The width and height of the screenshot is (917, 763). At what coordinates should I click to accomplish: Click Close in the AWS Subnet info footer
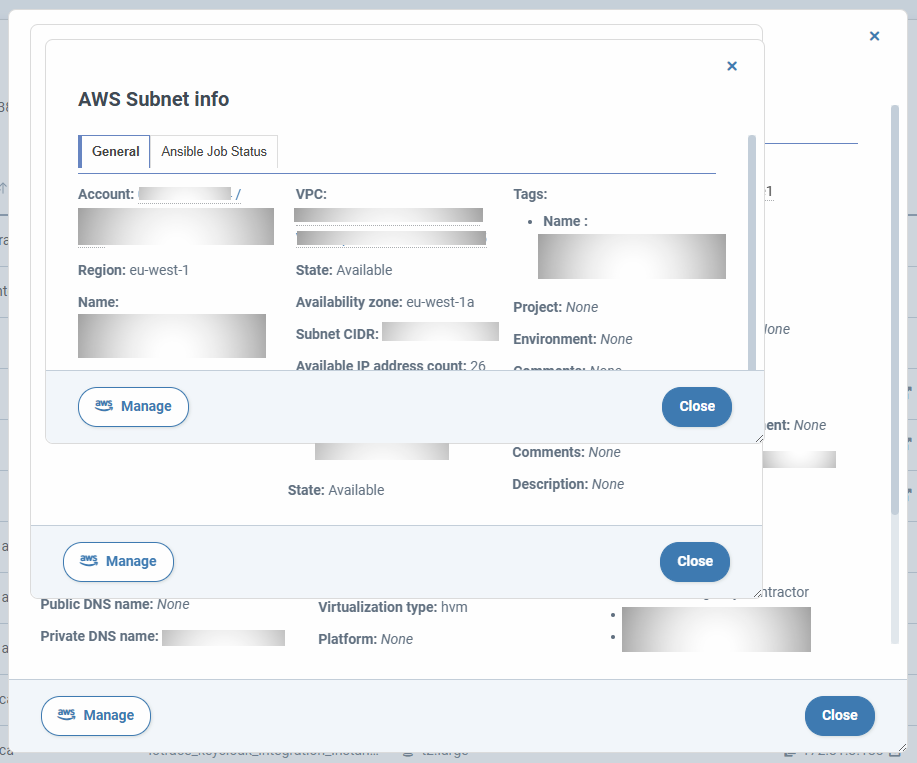pos(697,406)
